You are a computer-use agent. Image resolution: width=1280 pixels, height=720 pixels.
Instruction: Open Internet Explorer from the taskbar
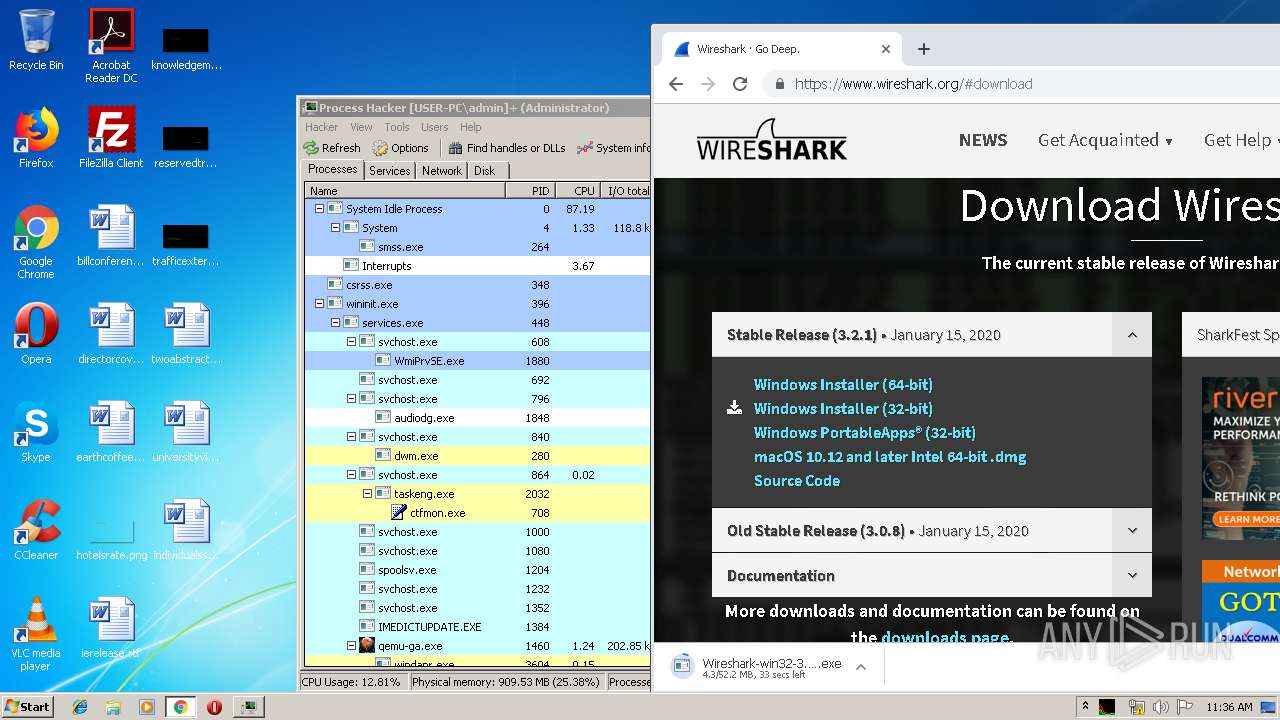[80, 707]
